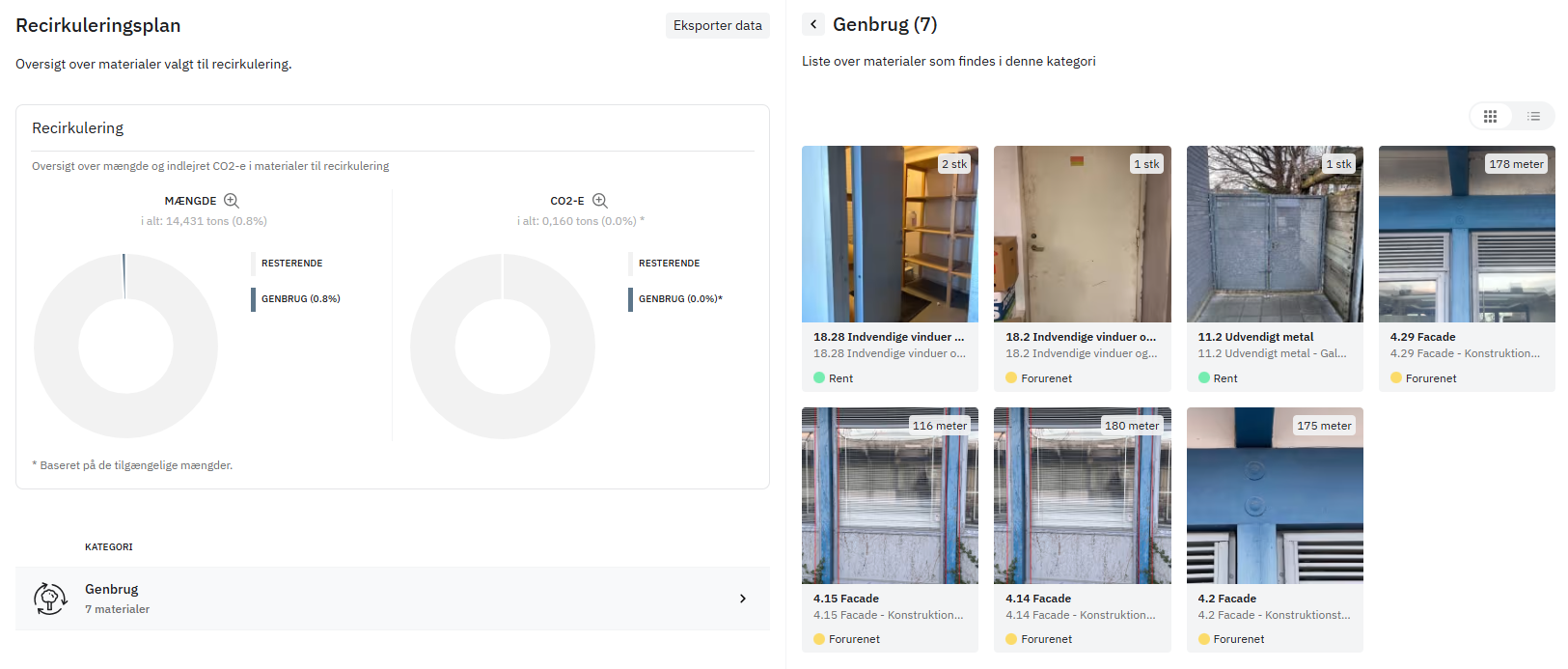Open the 11.2 Udvendigt metal gate image
1568x669 pixels.
pos(1274,235)
